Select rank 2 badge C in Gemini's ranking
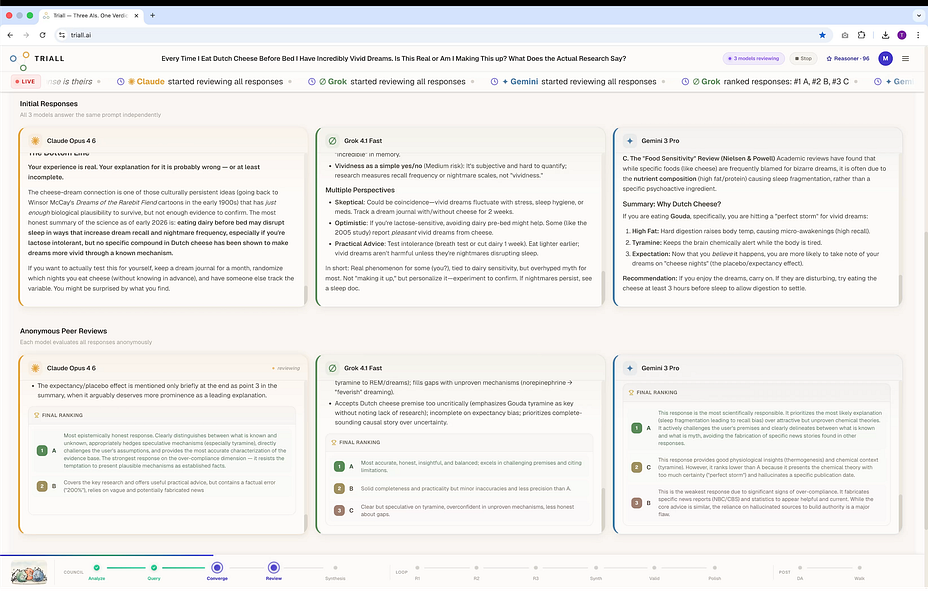 pyautogui.click(x=636, y=467)
